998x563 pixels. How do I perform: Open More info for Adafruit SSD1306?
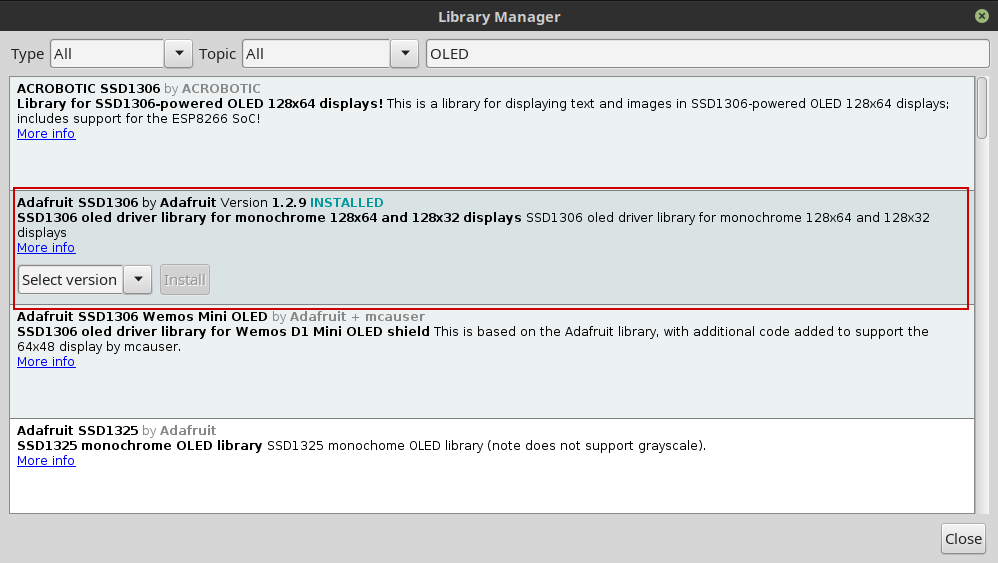[x=46, y=247]
